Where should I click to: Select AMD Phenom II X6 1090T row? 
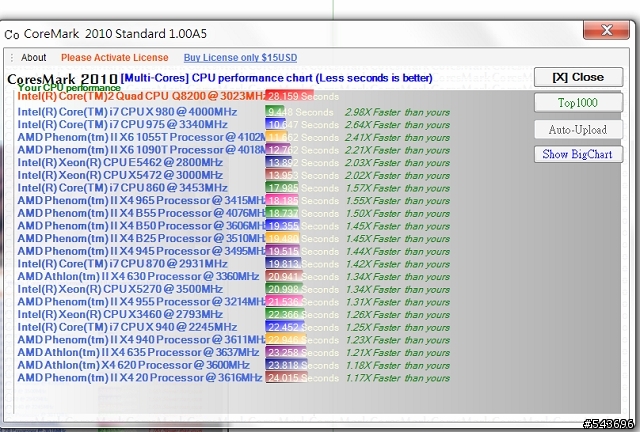(141, 150)
